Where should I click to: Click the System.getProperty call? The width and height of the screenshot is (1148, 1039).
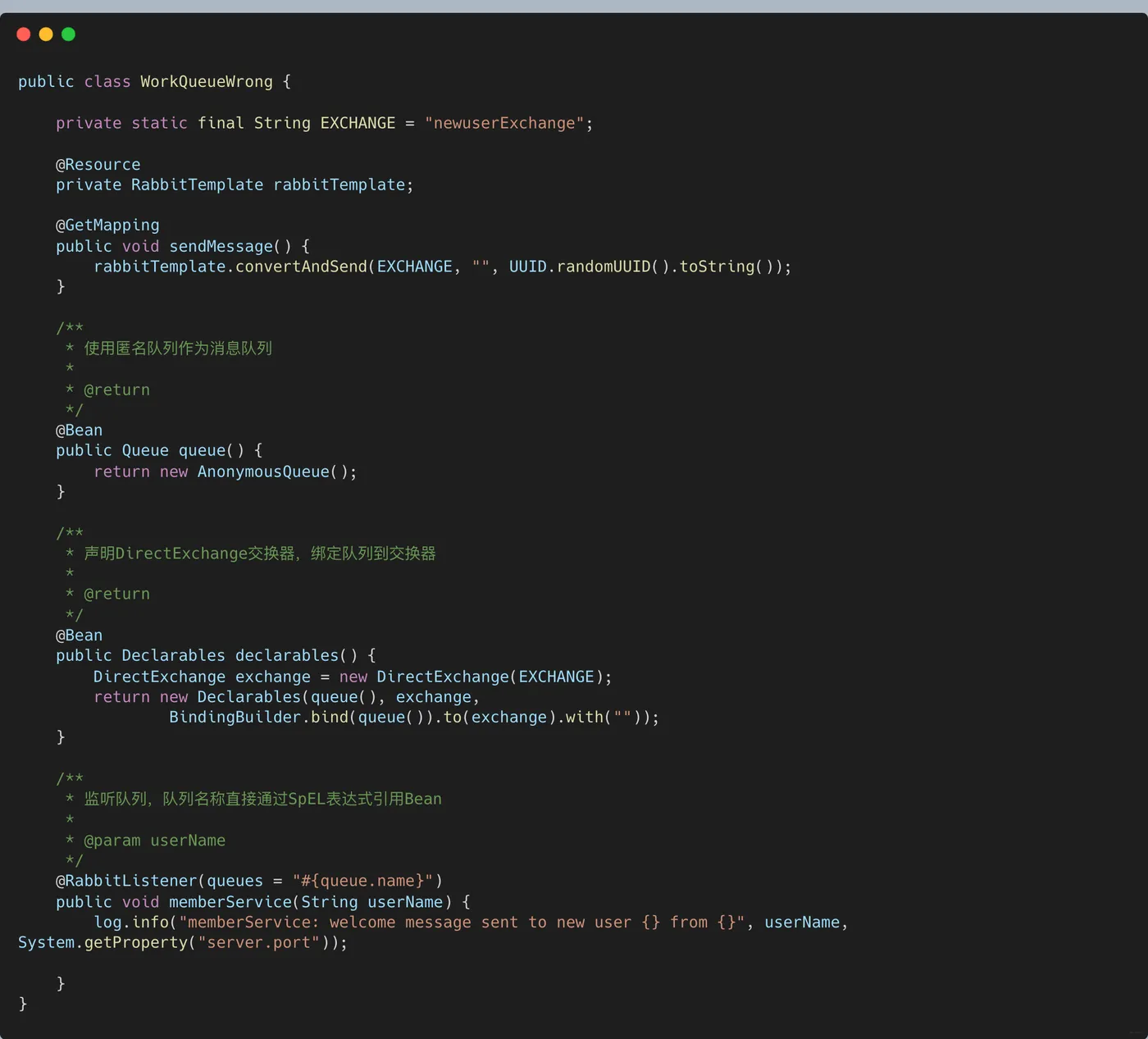point(102,943)
